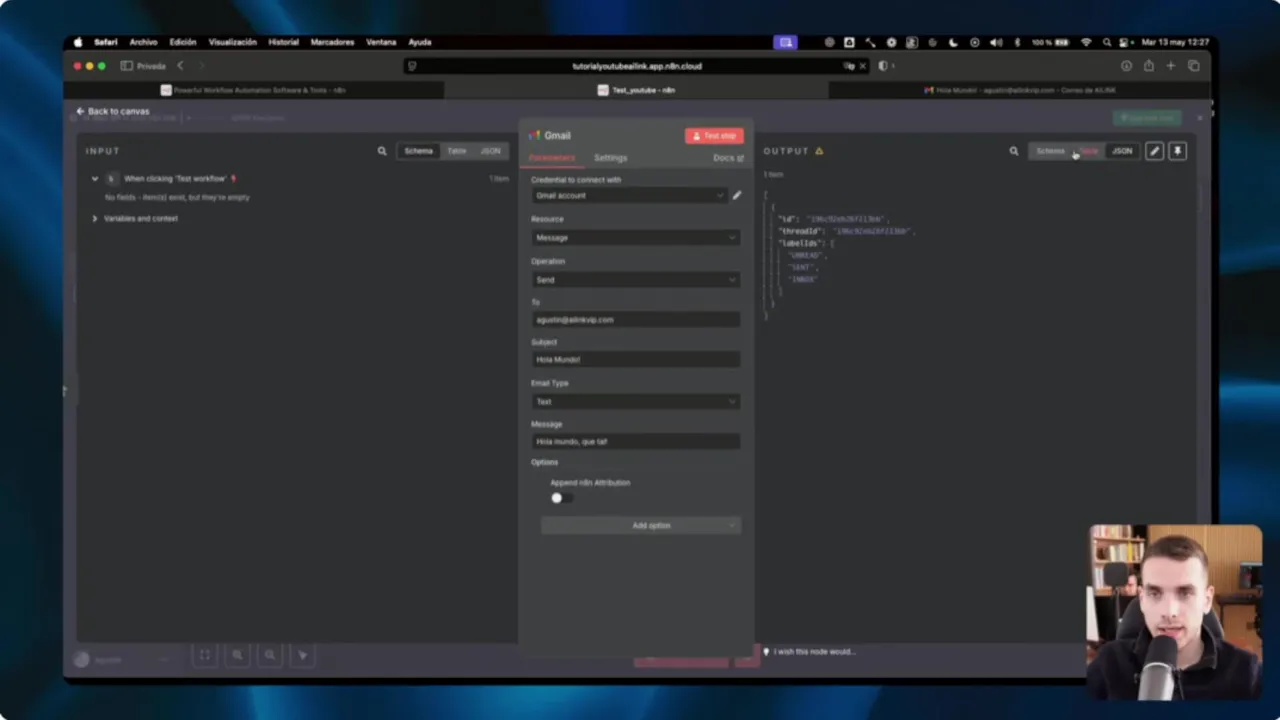Open the Add option dropdown
Image resolution: width=1280 pixels, height=720 pixels.
(641, 526)
